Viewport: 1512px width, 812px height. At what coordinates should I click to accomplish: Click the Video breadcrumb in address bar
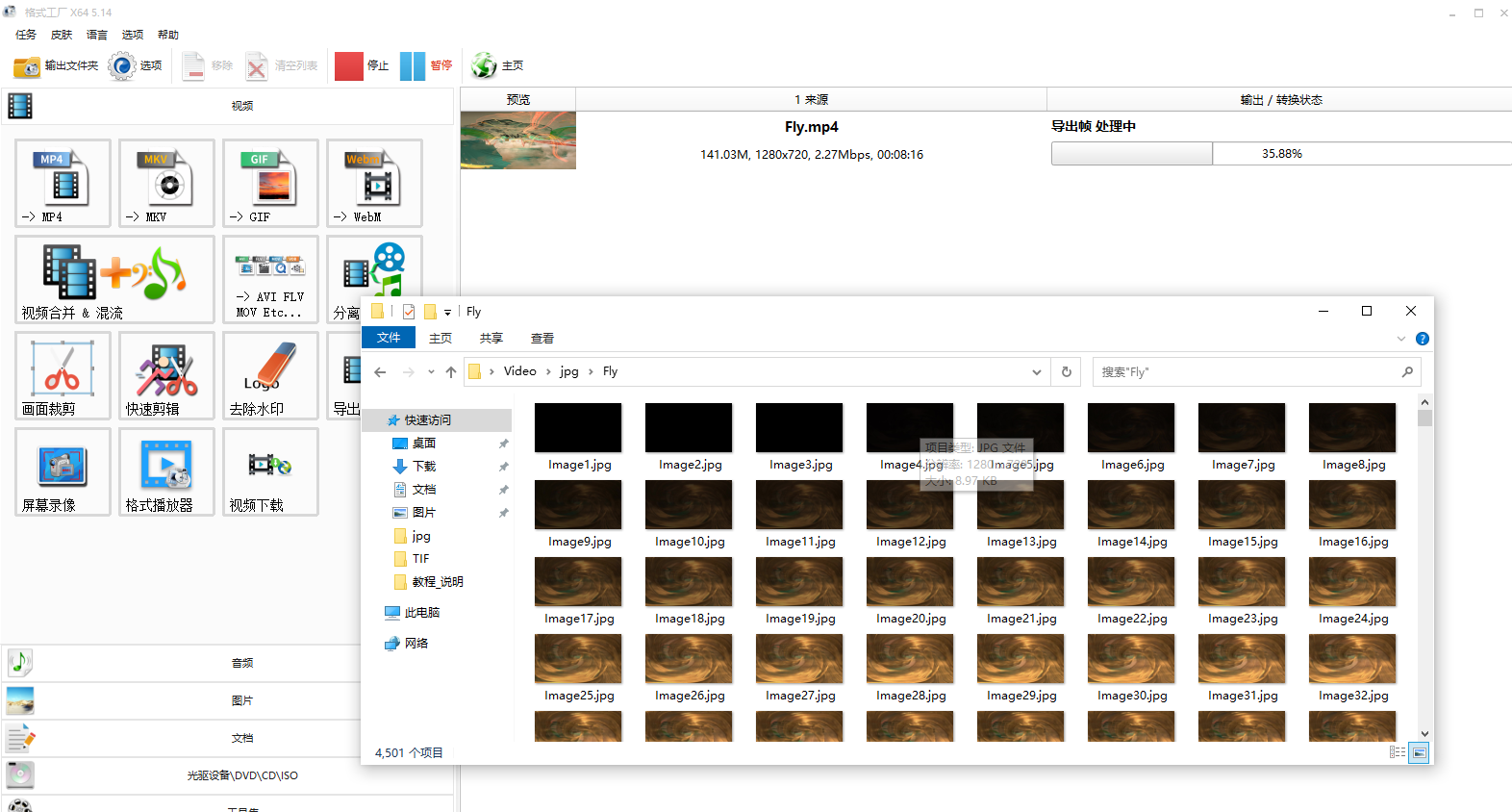pyautogui.click(x=520, y=371)
